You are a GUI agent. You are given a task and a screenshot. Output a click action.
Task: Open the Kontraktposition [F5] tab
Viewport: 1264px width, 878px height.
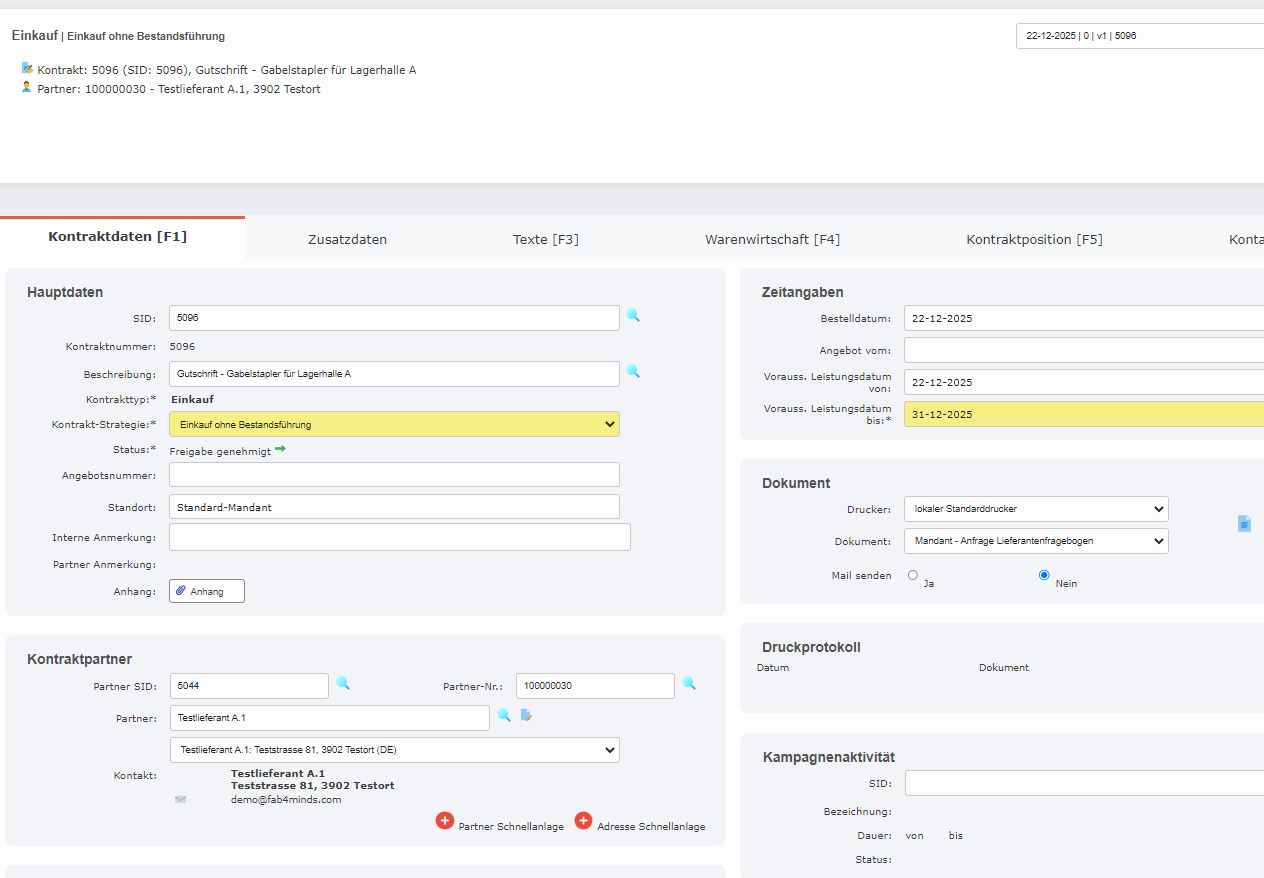pyautogui.click(x=1034, y=239)
